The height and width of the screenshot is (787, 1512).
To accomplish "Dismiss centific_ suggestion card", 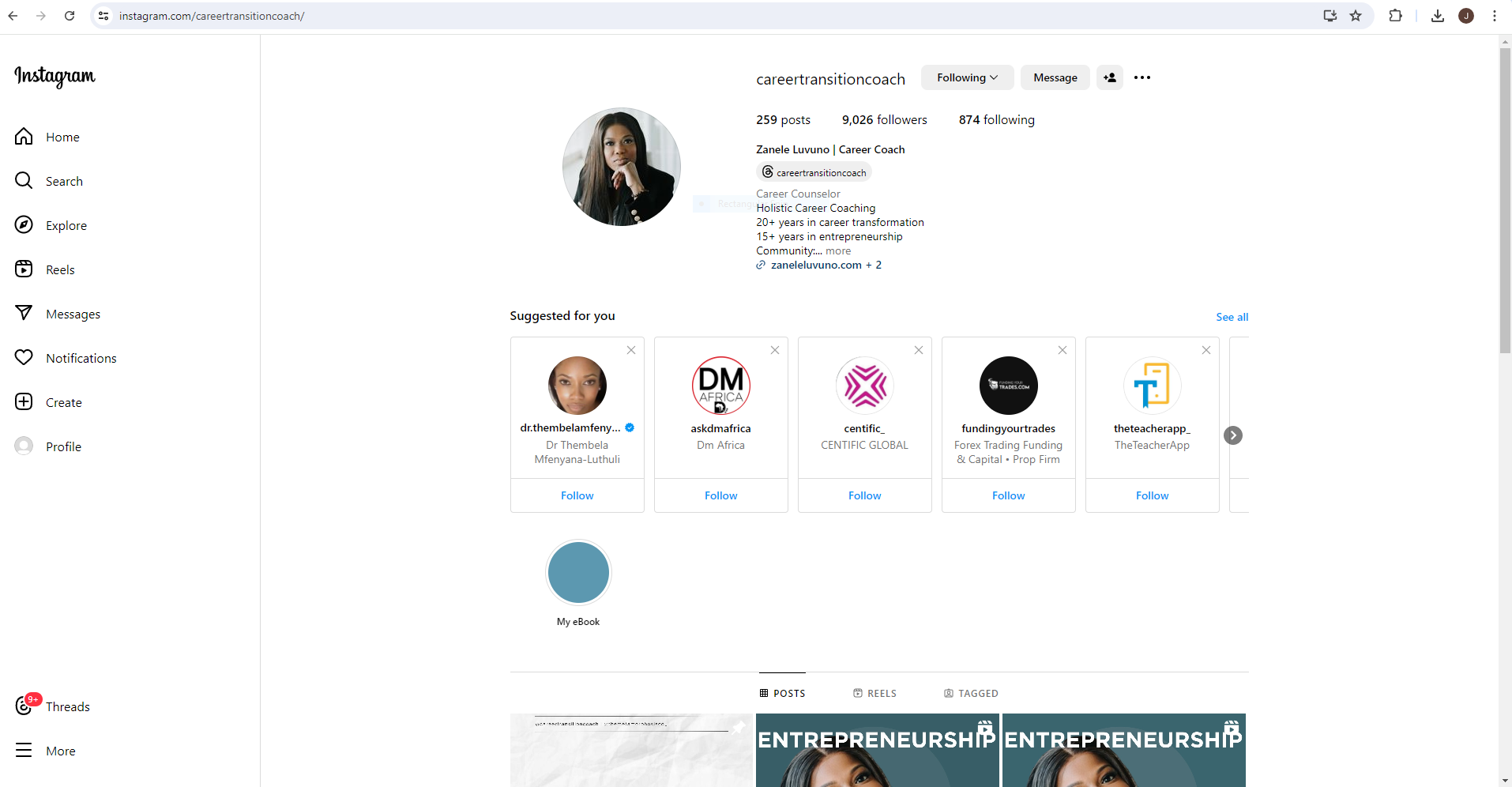I will click(919, 350).
